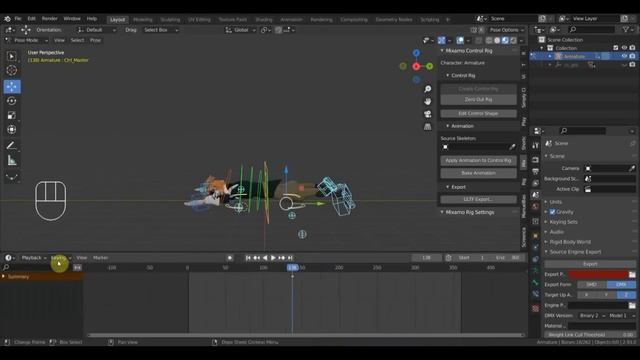Open the Output properties tab icon
Image resolution: width=640 pixels, height=360 pixels.
(x=536, y=171)
